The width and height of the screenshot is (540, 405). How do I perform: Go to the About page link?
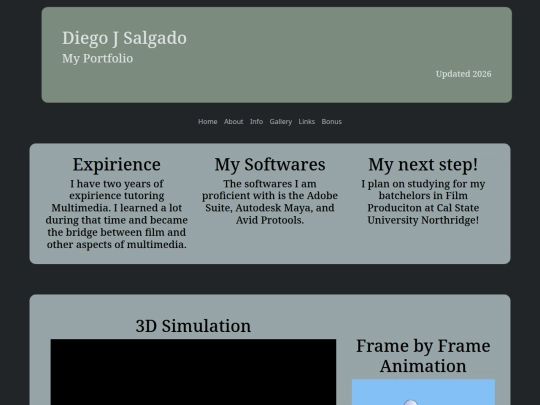point(233,122)
